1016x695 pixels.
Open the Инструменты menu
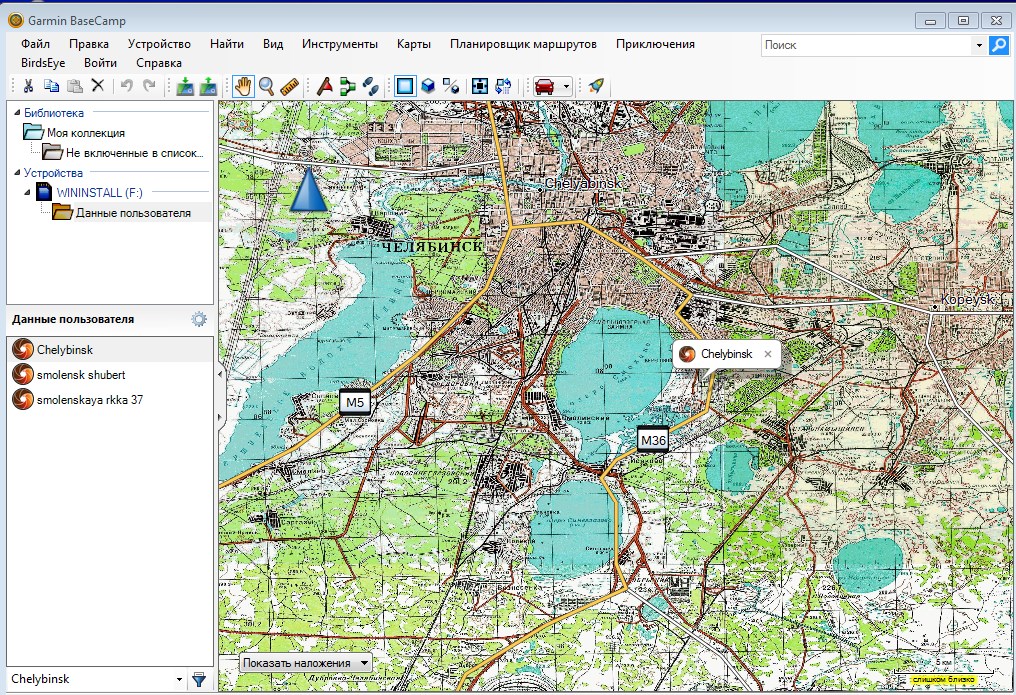pyautogui.click(x=339, y=44)
